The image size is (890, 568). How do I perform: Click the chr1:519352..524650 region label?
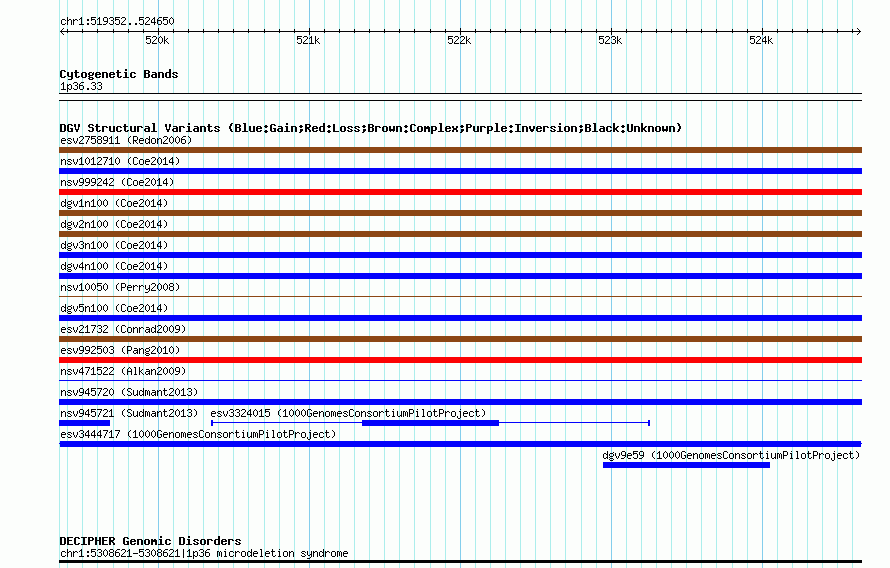tap(117, 21)
